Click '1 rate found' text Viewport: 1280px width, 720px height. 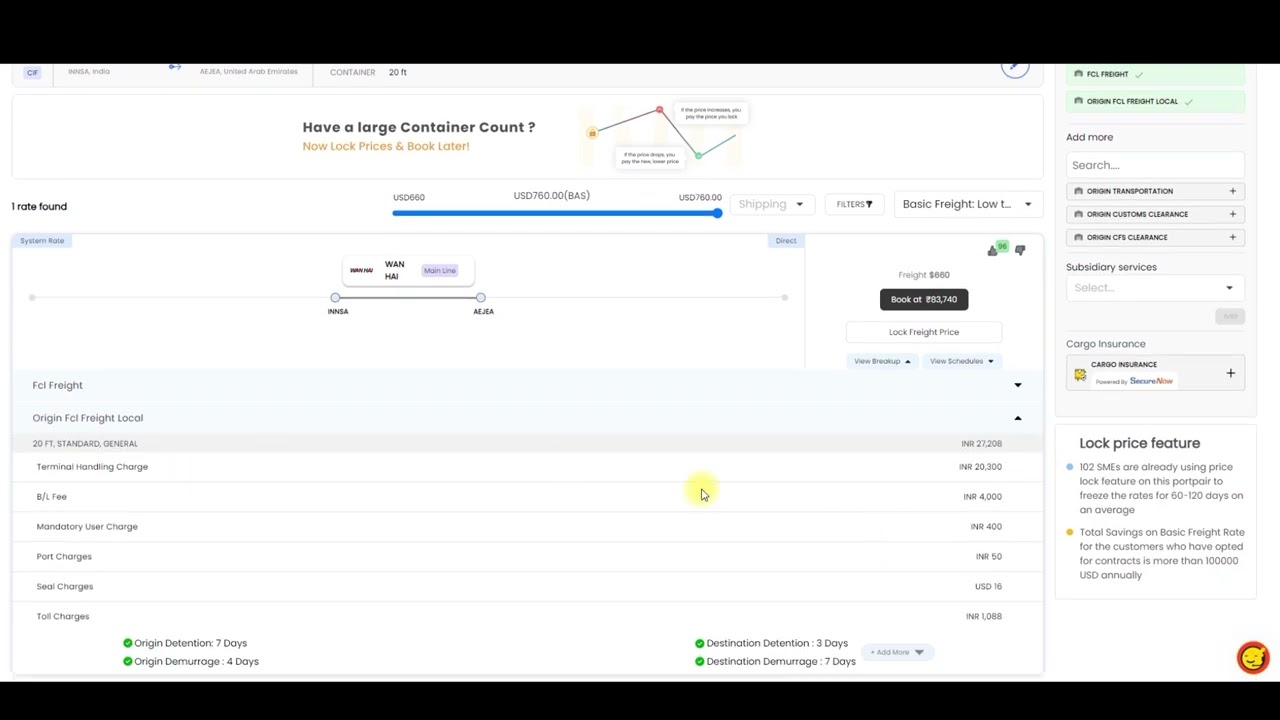[x=39, y=206]
